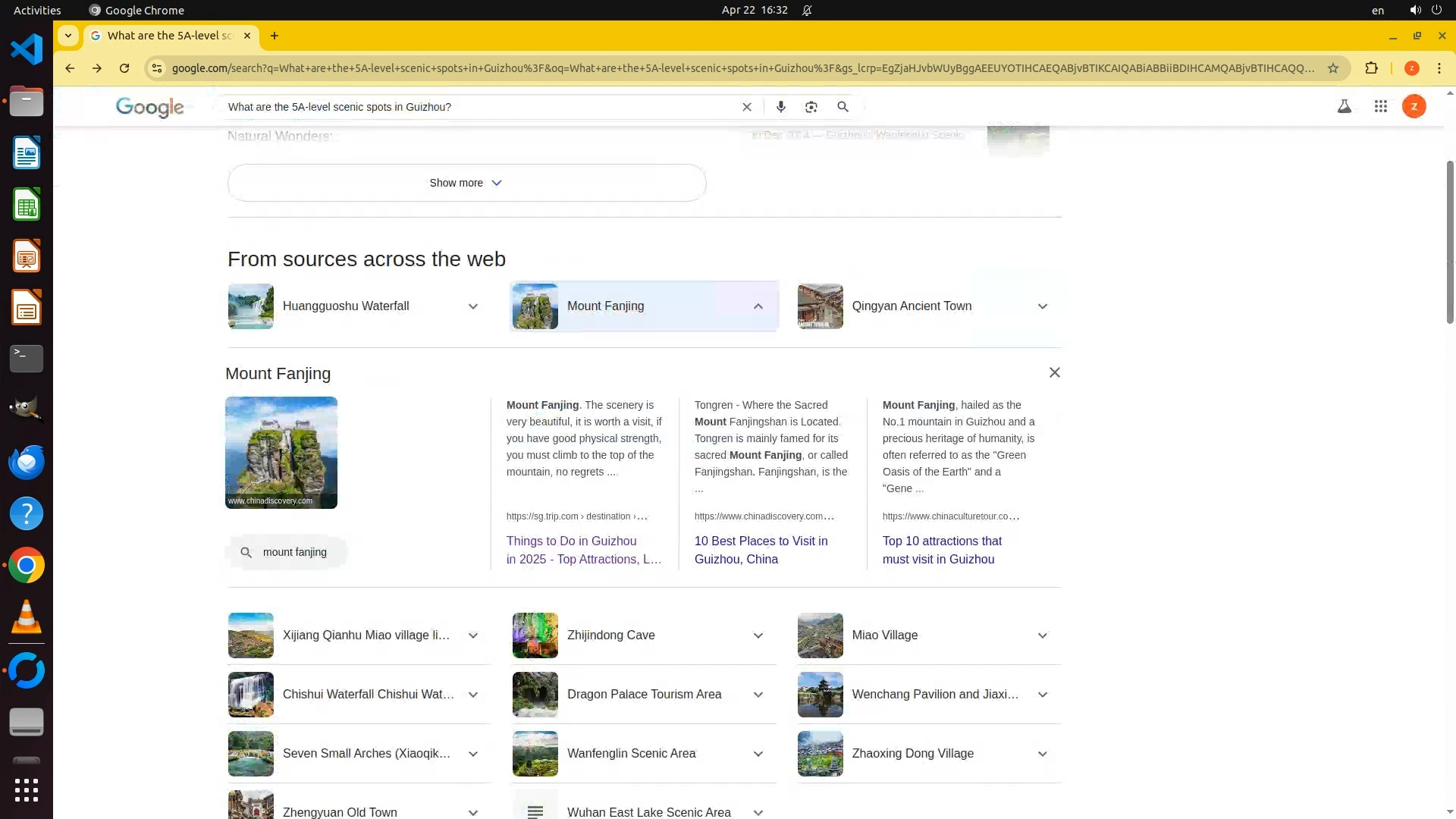Open Chrome Extensions puzzle icon
Viewport: 1456px width, 819px height.
point(1371,68)
